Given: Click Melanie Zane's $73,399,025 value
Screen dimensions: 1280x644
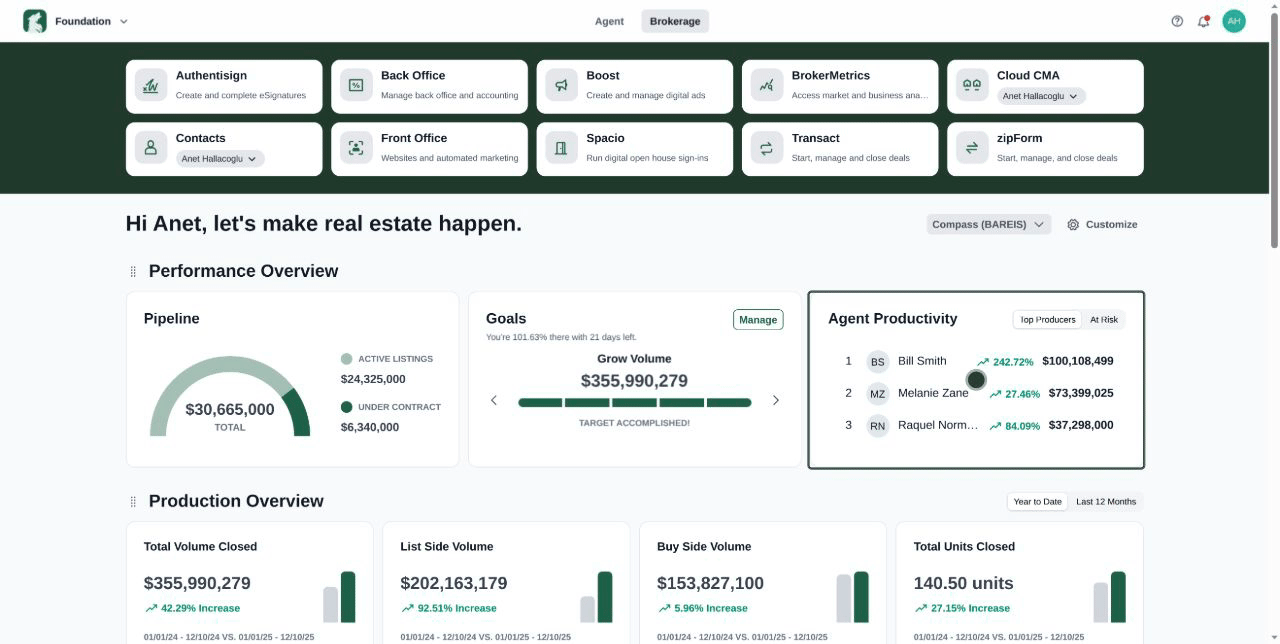Looking at the screenshot, I should click(x=1081, y=393).
